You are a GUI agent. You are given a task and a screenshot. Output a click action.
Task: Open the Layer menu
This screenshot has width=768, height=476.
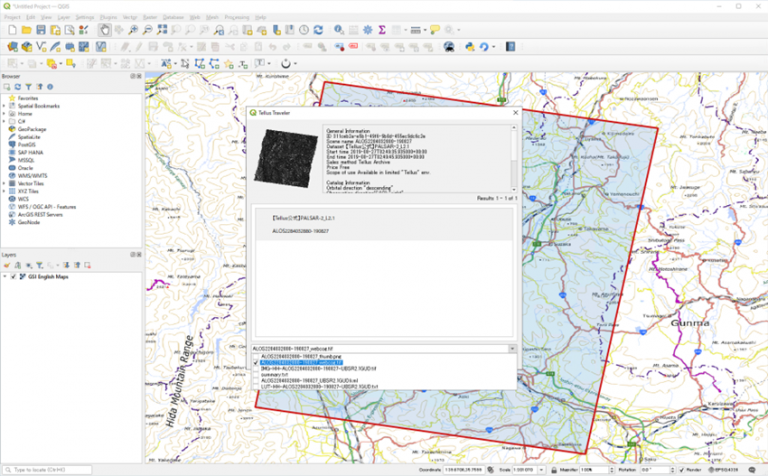(x=64, y=17)
